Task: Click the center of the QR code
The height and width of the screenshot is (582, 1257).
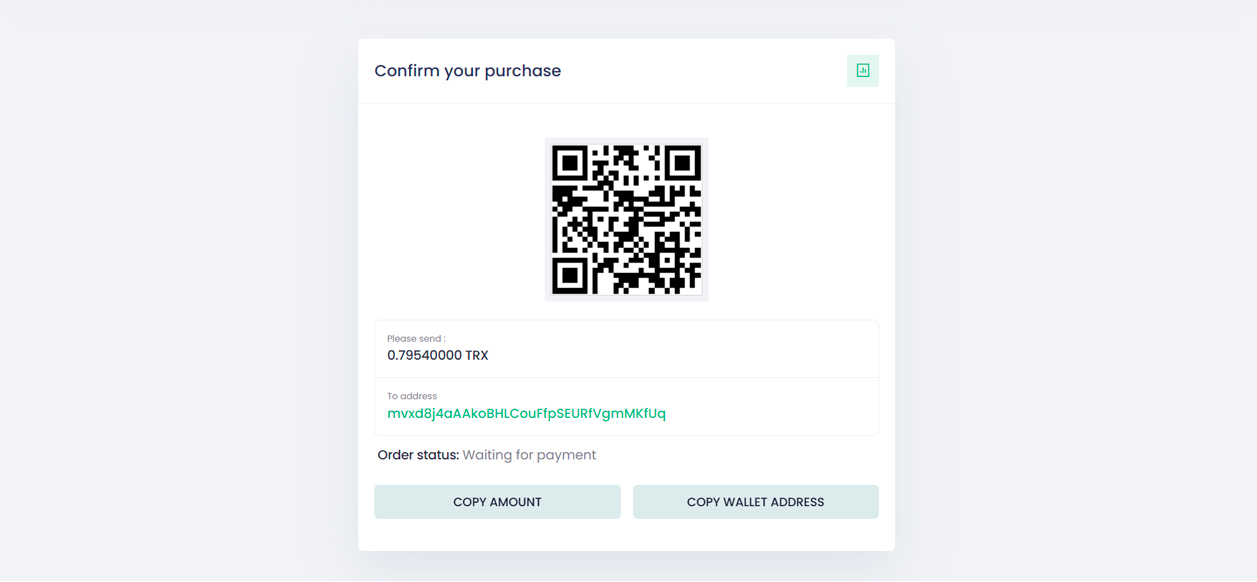Action: (626, 220)
